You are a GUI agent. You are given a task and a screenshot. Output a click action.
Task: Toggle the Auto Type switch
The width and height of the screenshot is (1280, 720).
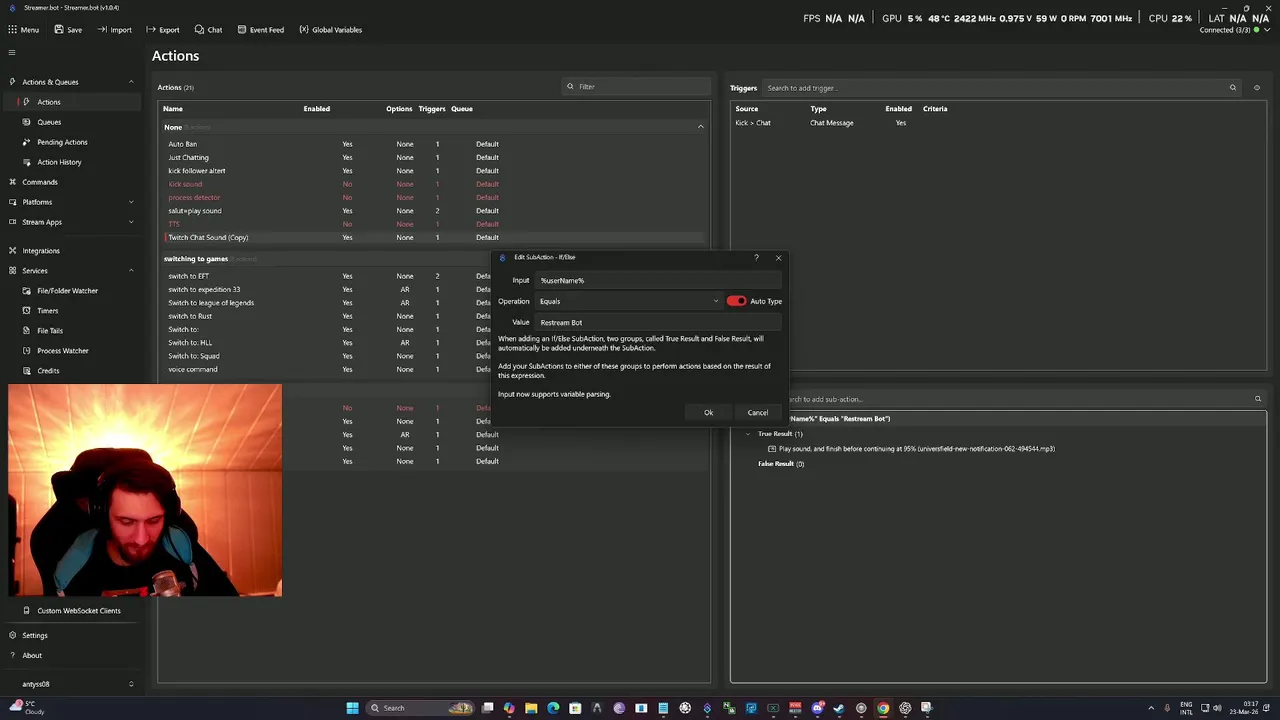click(737, 301)
